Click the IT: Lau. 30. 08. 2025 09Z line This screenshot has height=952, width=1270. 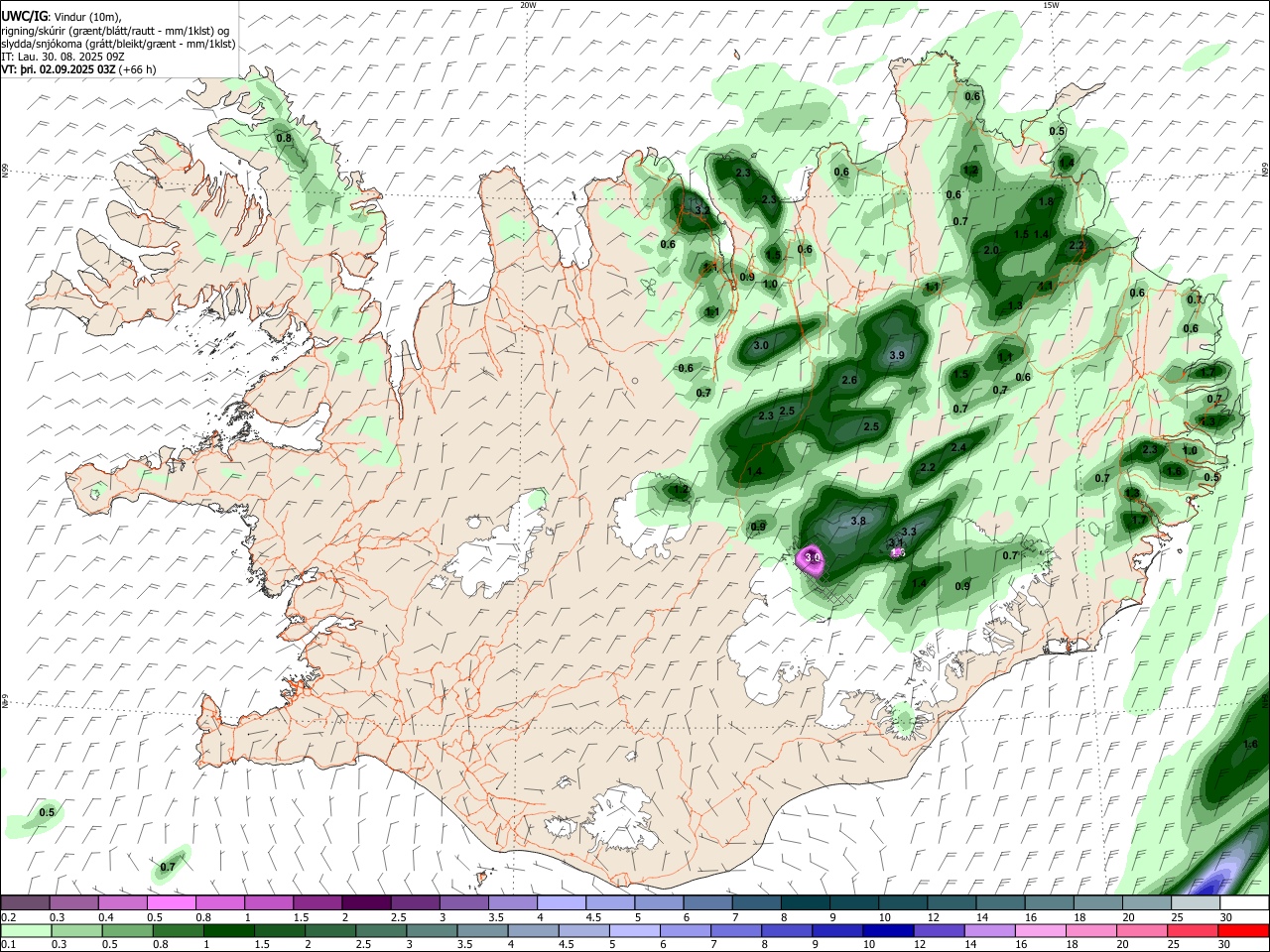tap(63, 57)
